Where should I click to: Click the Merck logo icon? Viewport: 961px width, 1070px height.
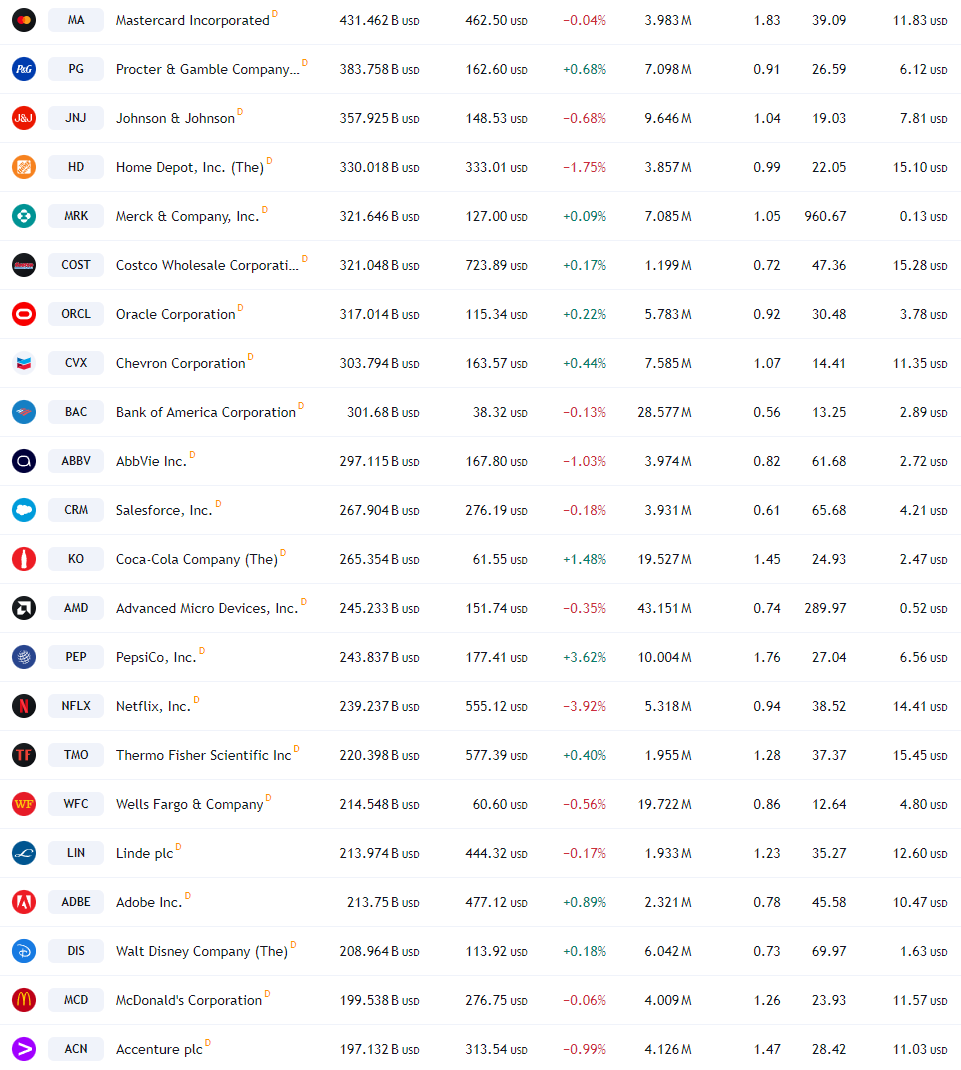[24, 216]
